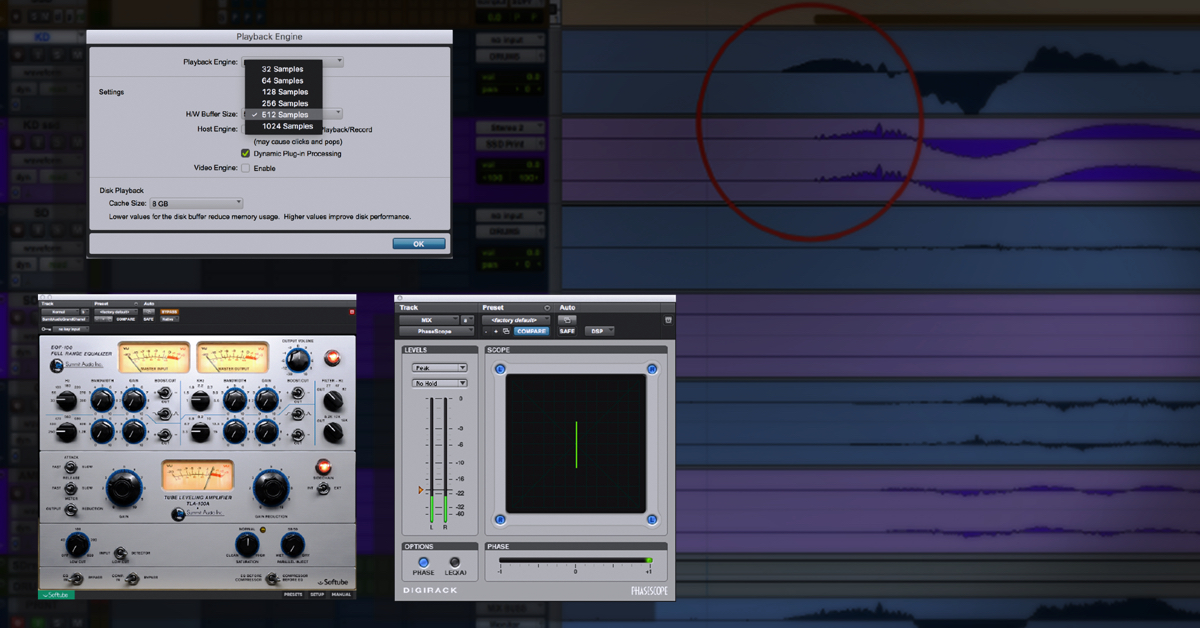Click the OUTPUT VOLUME knob on the Summit EQ

point(298,360)
